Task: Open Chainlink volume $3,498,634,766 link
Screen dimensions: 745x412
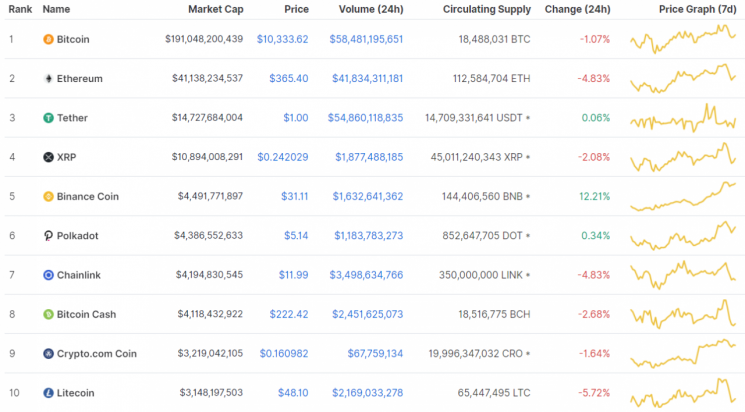Action: (x=366, y=275)
